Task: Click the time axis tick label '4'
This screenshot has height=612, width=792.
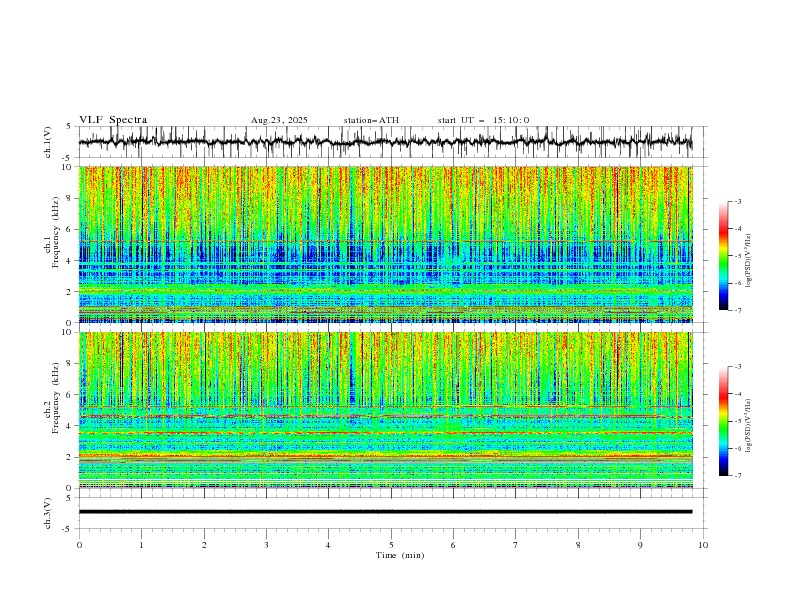Action: tap(328, 545)
